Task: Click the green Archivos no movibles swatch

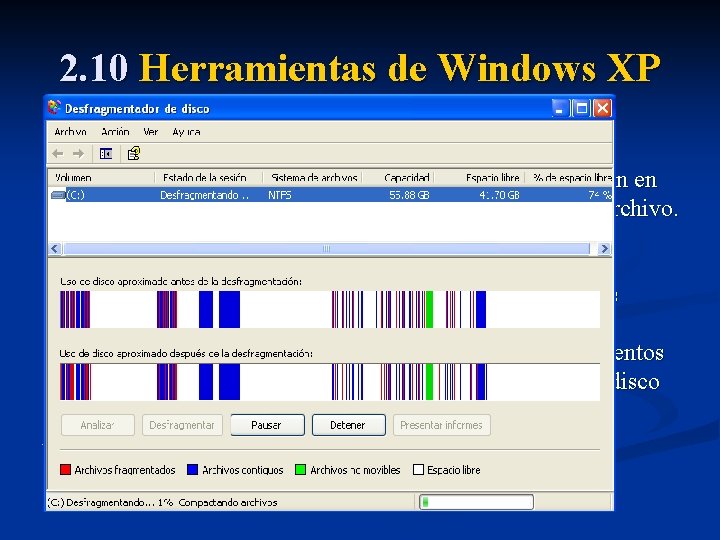Action: pyautogui.click(x=300, y=470)
